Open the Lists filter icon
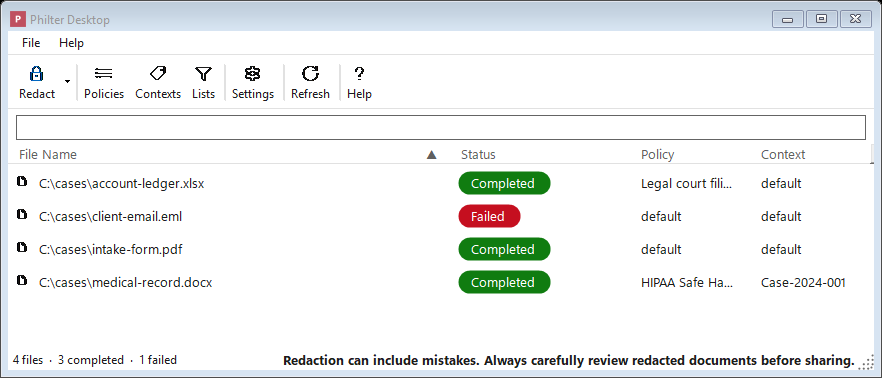 click(203, 74)
